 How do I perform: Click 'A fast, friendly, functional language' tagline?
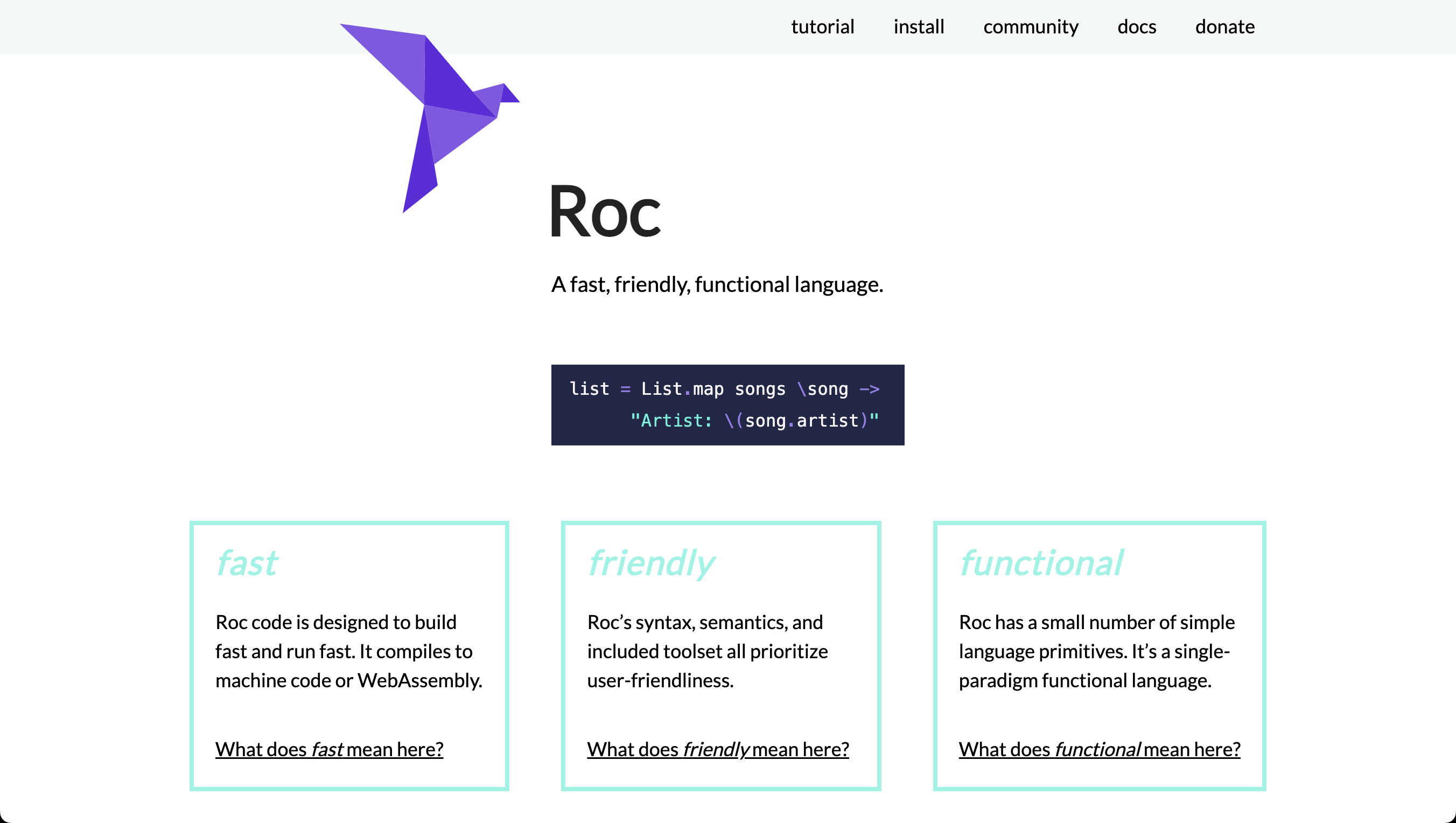point(717,284)
